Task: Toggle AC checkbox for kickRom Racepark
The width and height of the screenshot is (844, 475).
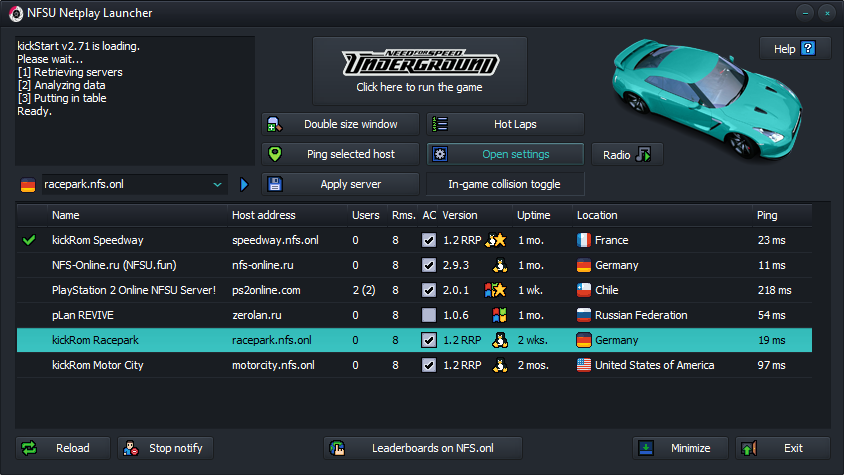Action: [x=429, y=340]
